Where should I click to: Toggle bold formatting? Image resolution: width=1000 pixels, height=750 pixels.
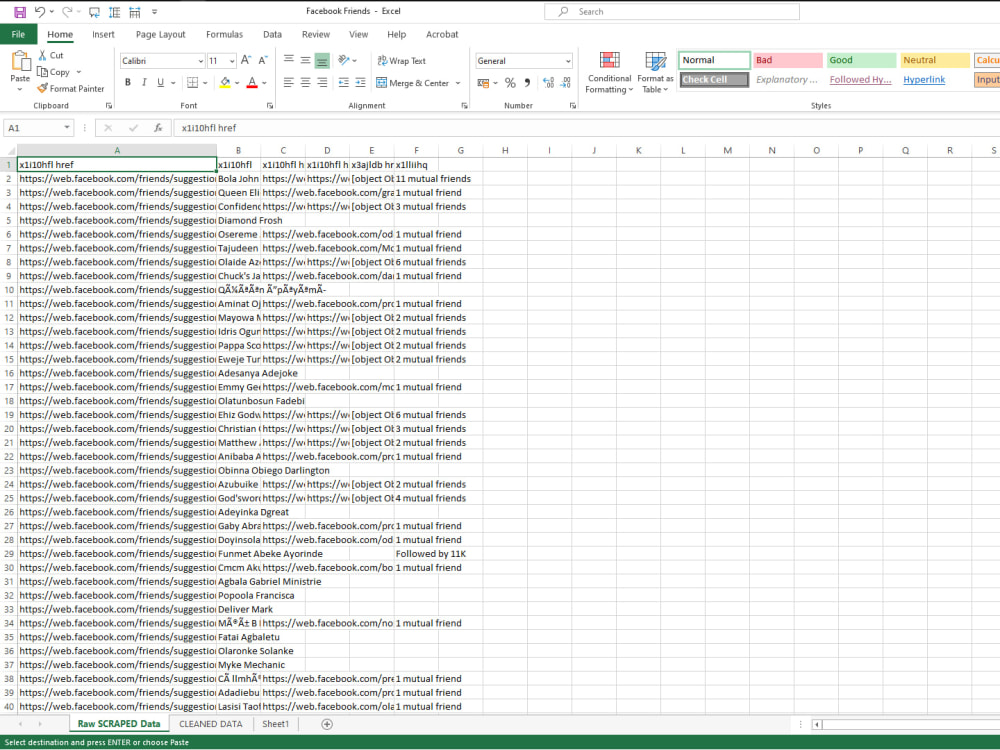point(128,81)
